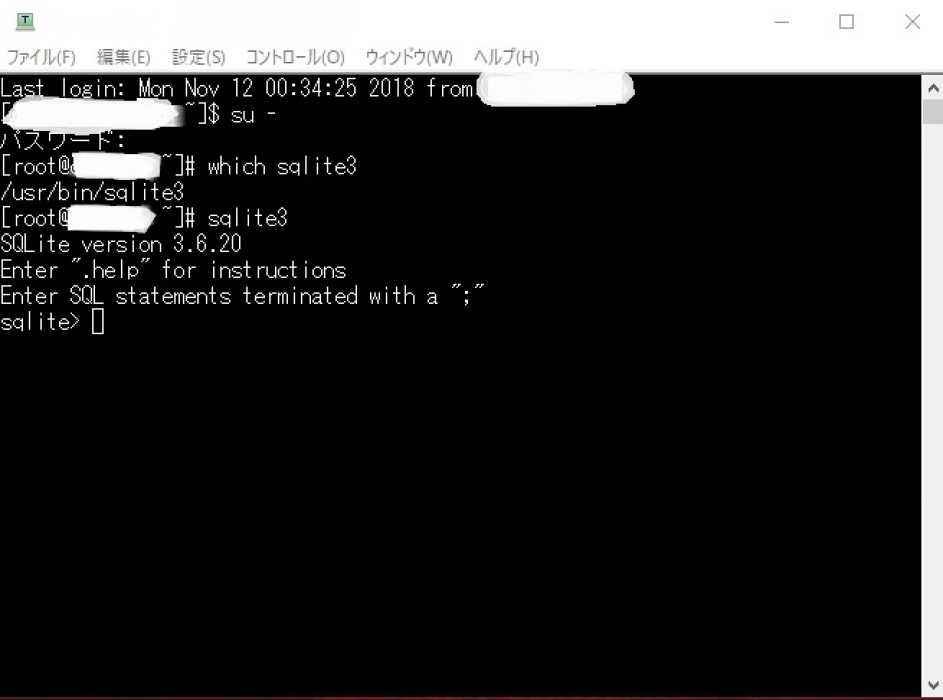Click the "SQLite version 3.6.20" line

click(x=121, y=244)
